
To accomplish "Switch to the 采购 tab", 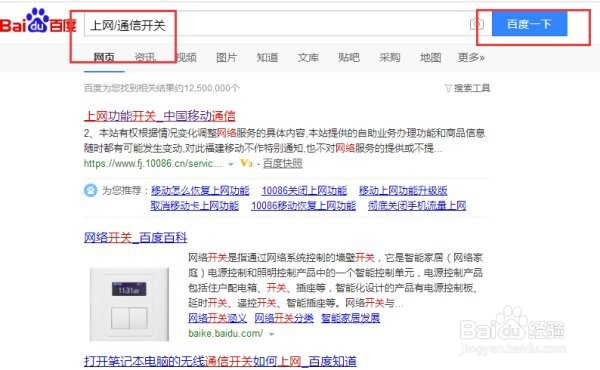I will pyautogui.click(x=390, y=57).
